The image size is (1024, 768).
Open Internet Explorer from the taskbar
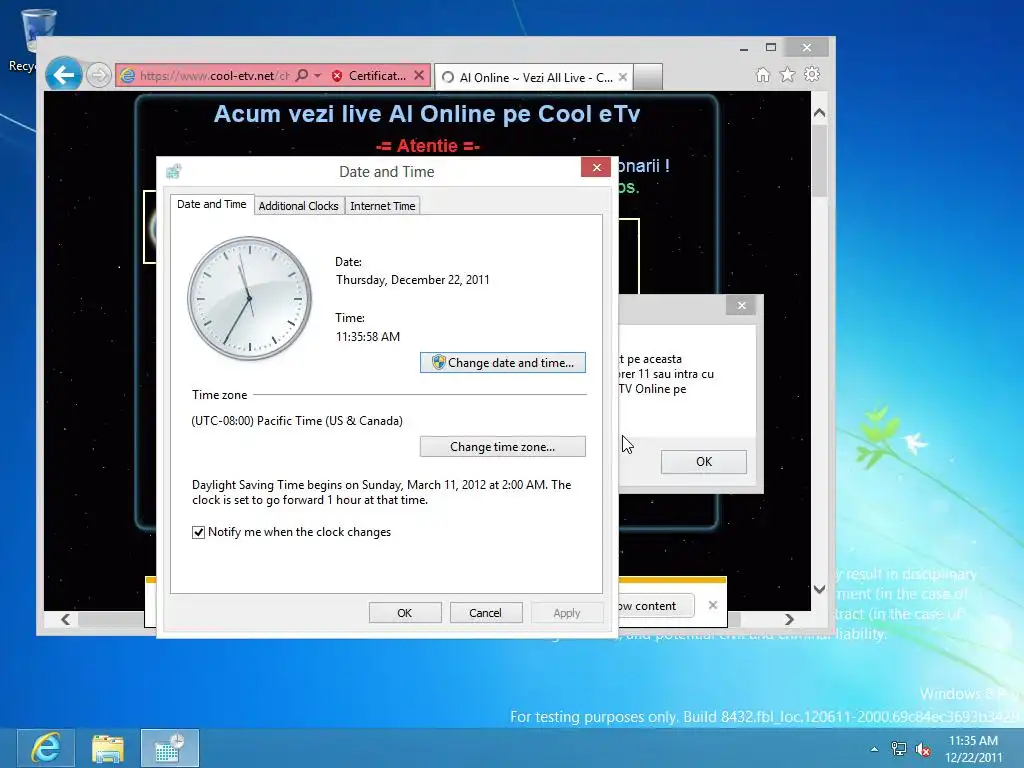(x=46, y=748)
